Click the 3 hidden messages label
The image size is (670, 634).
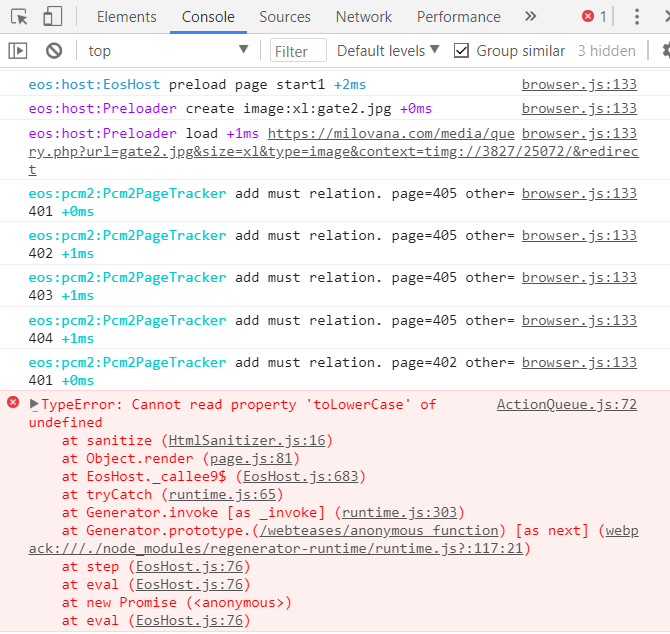click(607, 51)
